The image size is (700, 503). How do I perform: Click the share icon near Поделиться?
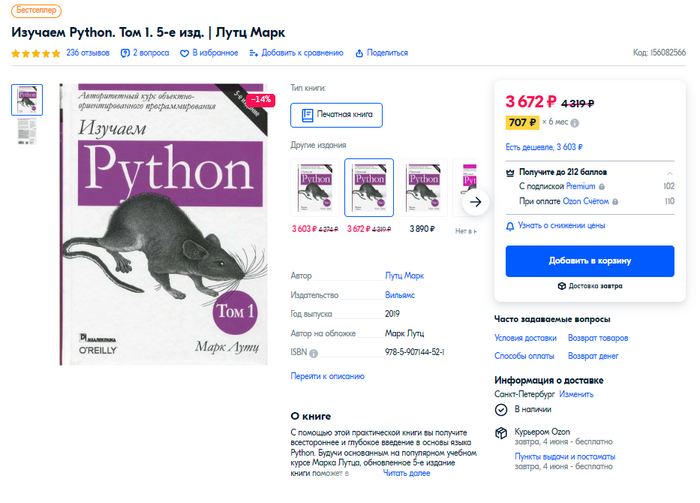[359, 53]
